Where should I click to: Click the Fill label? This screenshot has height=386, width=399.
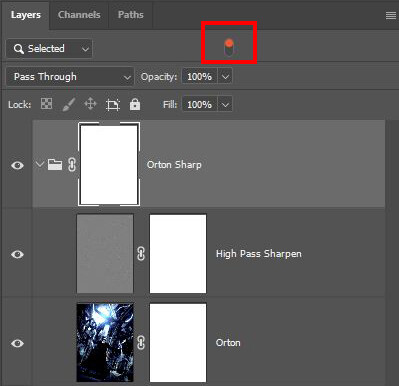click(170, 105)
